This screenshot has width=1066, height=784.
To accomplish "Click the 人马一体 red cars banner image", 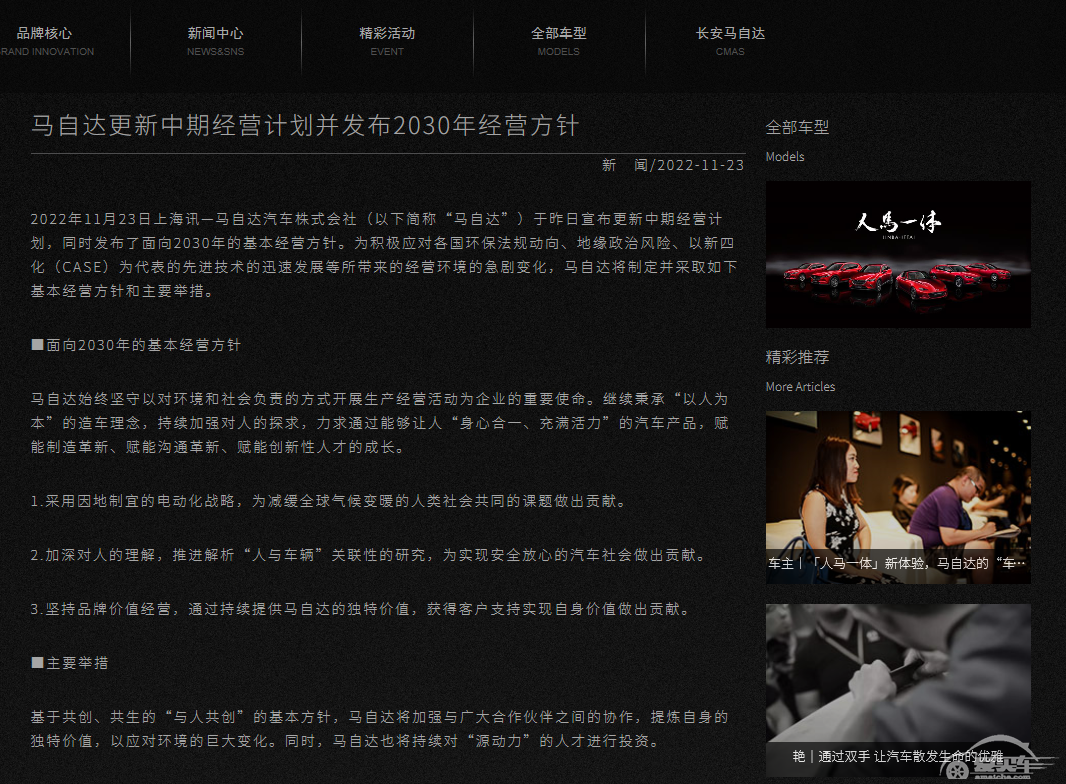I will [898, 254].
